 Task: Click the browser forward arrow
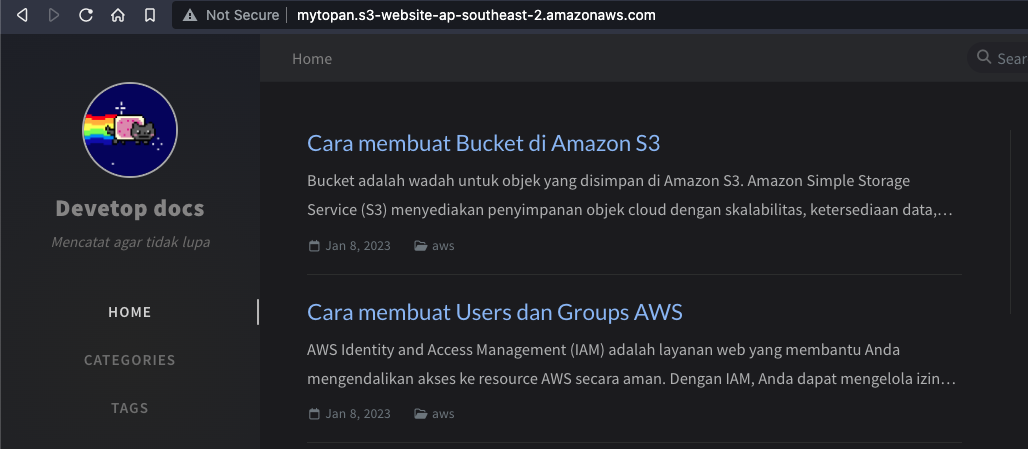[54, 15]
